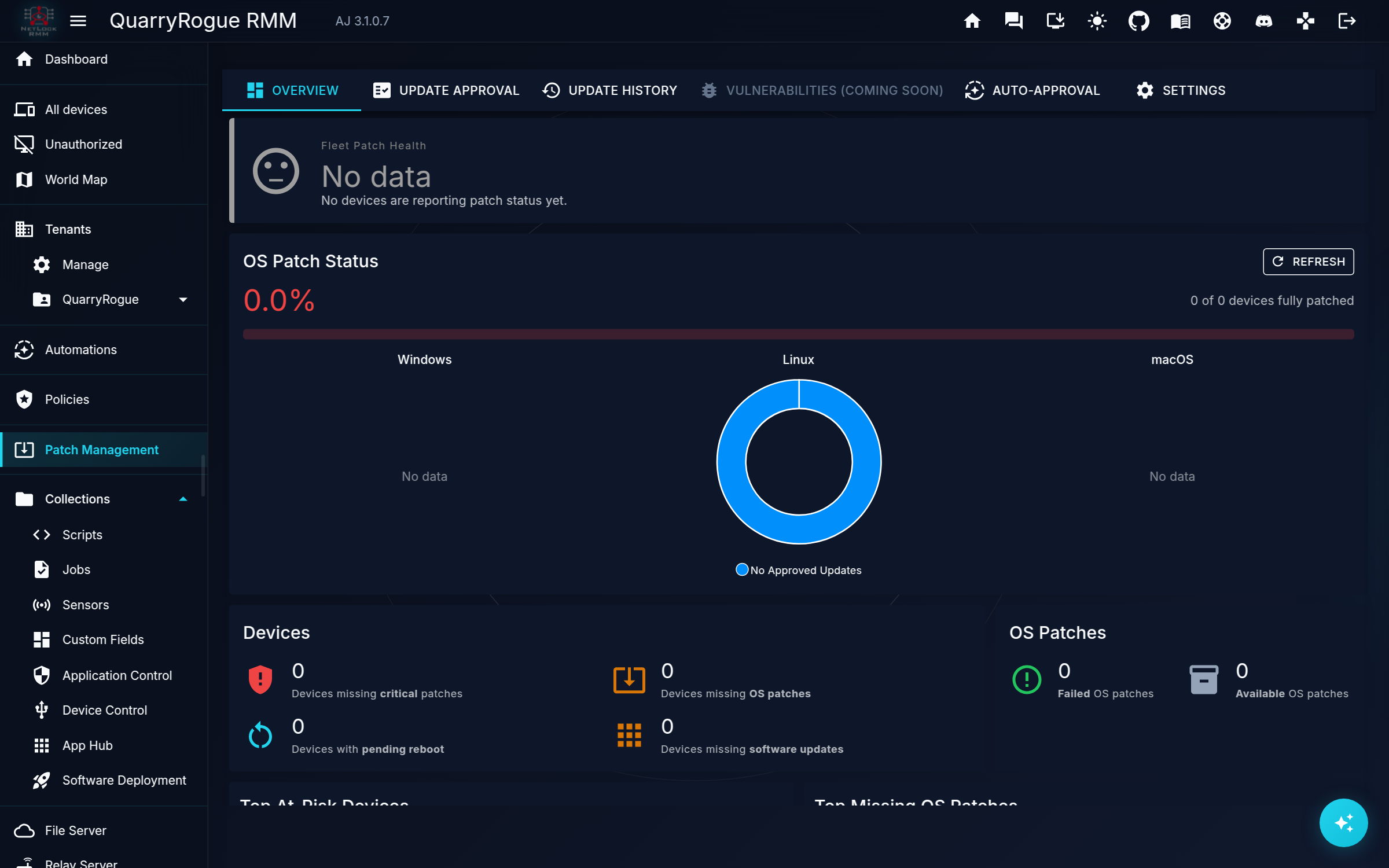The image size is (1389, 868).
Task: Click the Failed OS patches alert icon
Action: click(x=1027, y=679)
